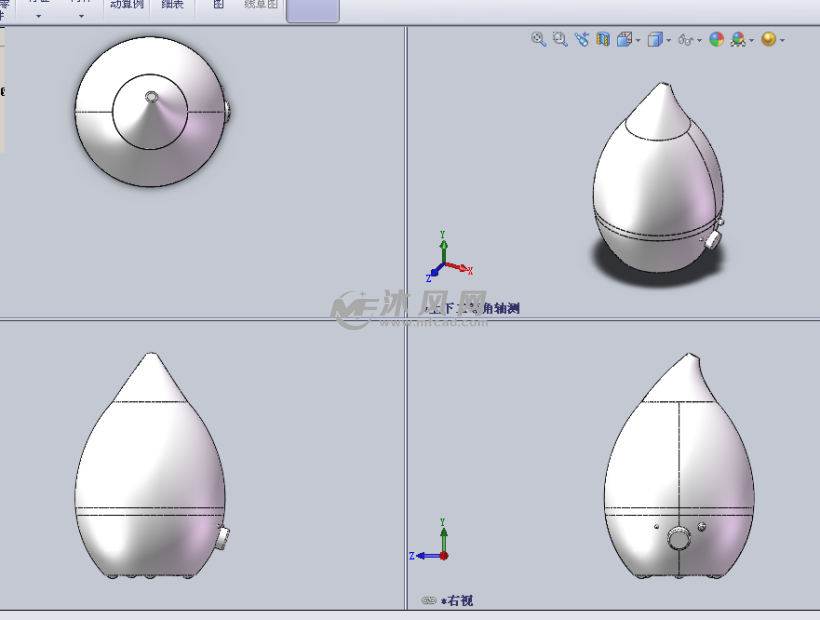
Task: Click the Hide/Show Items glasses icon
Action: point(686,40)
